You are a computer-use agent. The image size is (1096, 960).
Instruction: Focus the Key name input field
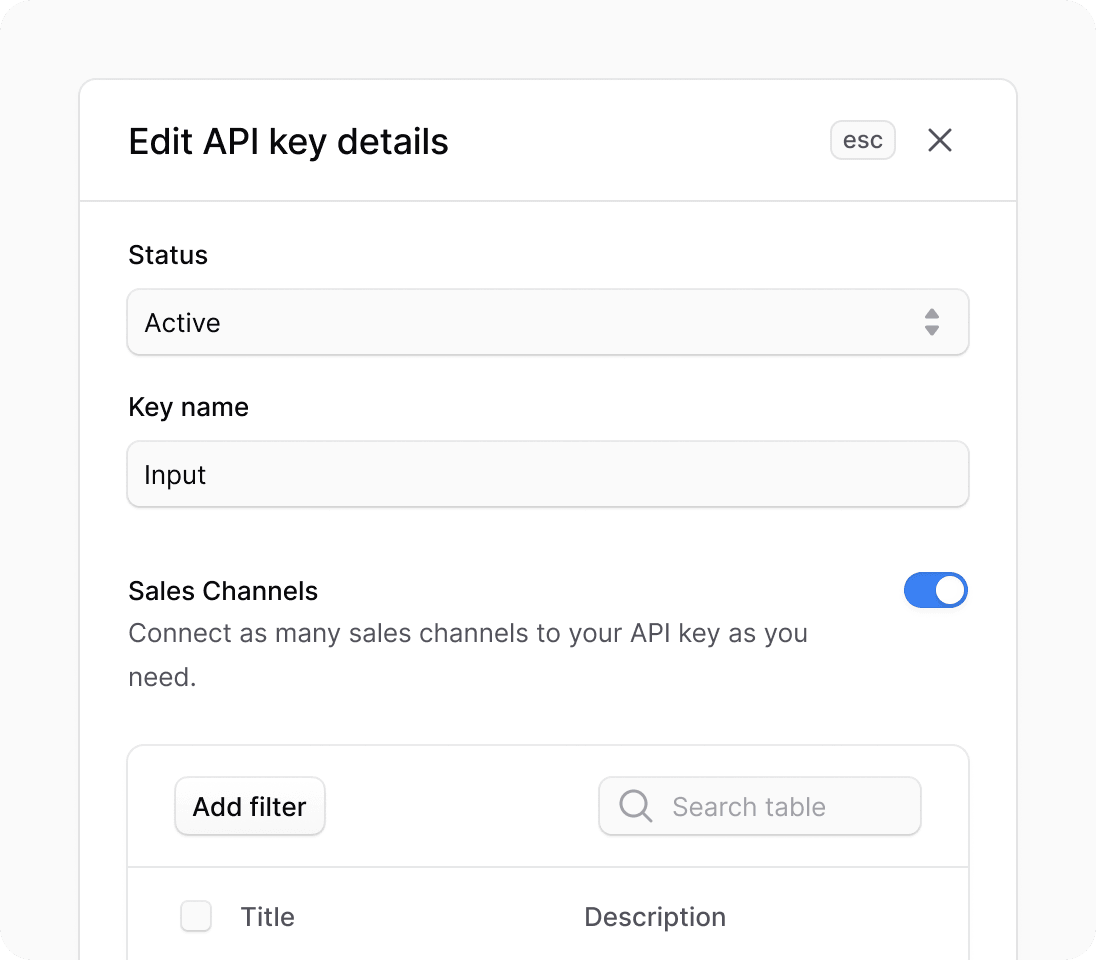548,474
